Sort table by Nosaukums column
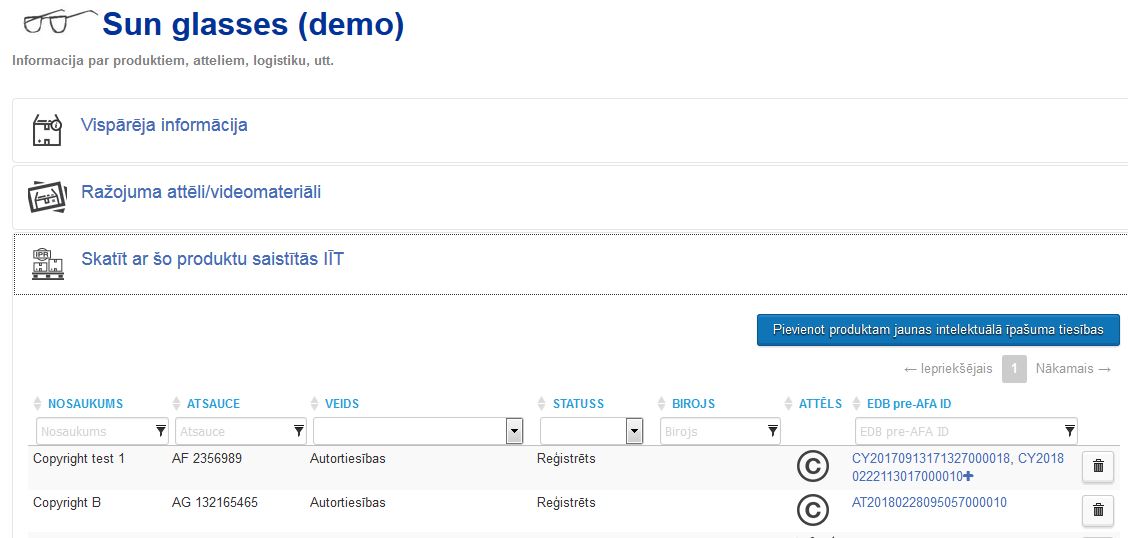The width and height of the screenshot is (1128, 538). [85, 404]
